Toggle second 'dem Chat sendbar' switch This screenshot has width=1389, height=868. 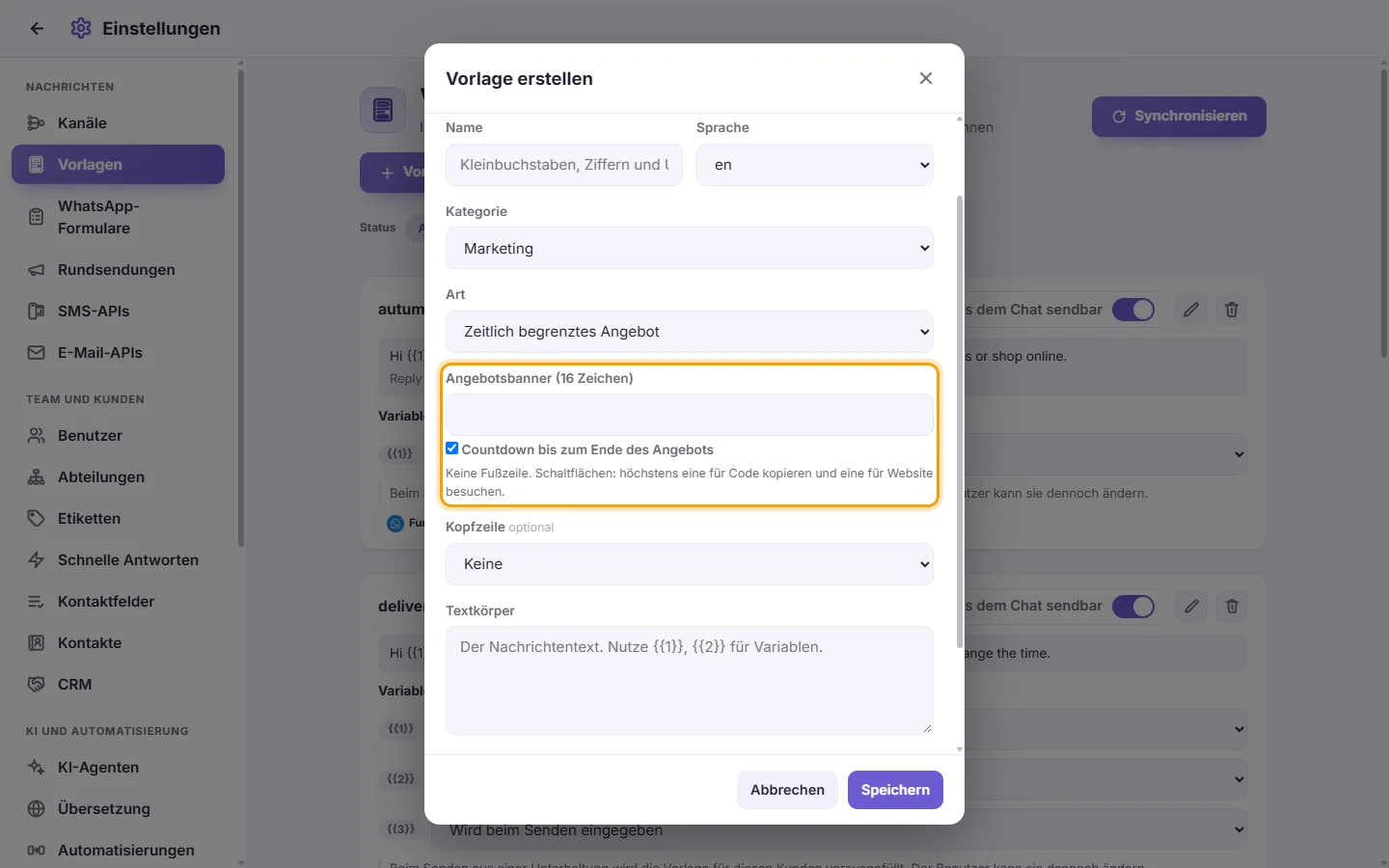[x=1133, y=606]
